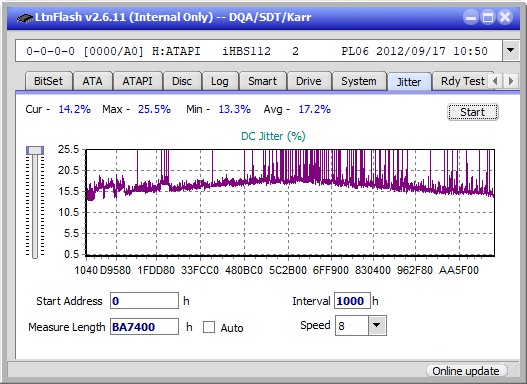Open the System tab
The image size is (527, 384).
point(359,81)
